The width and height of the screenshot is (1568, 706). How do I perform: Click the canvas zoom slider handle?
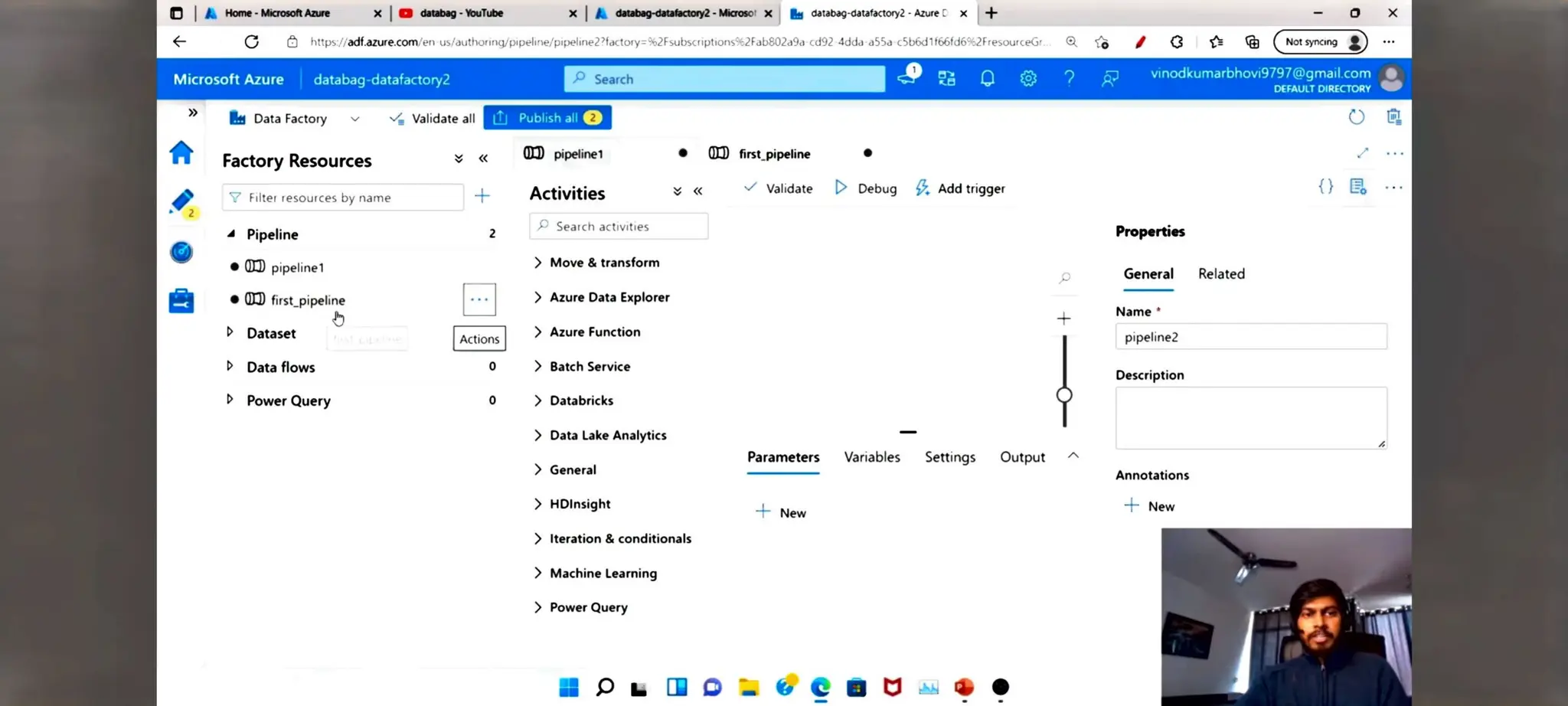pyautogui.click(x=1064, y=395)
